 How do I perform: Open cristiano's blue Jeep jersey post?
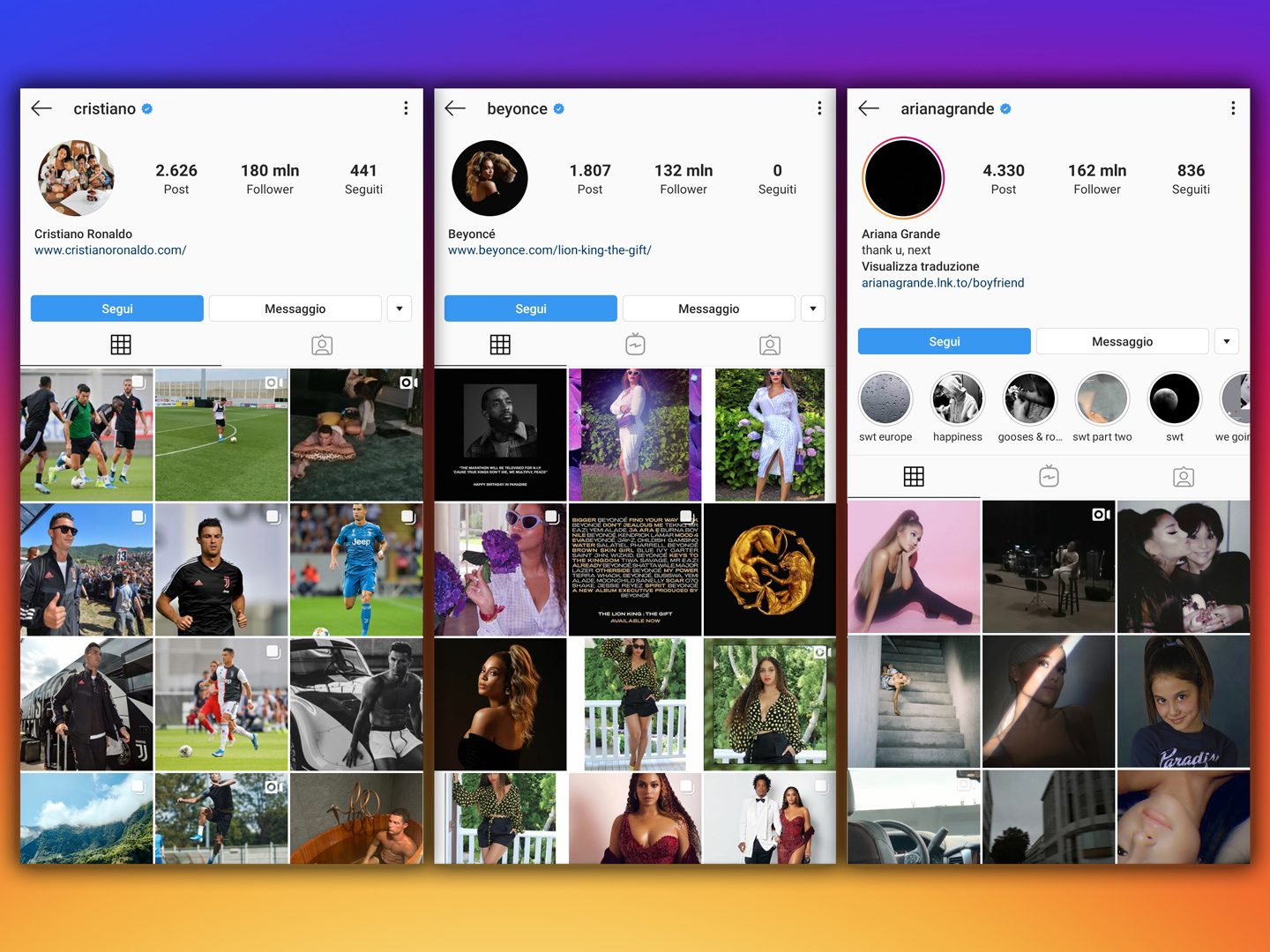tap(356, 569)
